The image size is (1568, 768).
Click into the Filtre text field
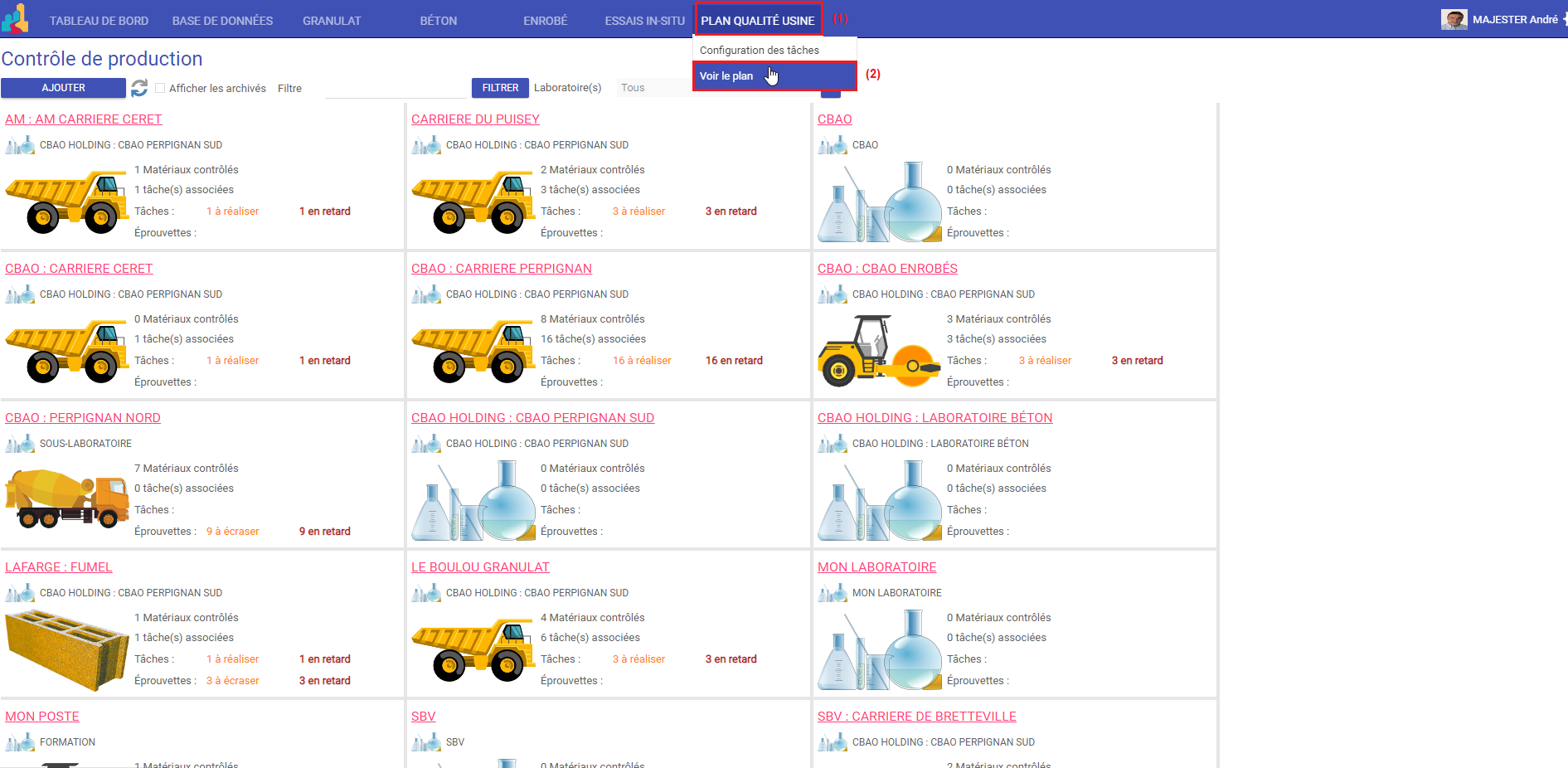coord(396,88)
